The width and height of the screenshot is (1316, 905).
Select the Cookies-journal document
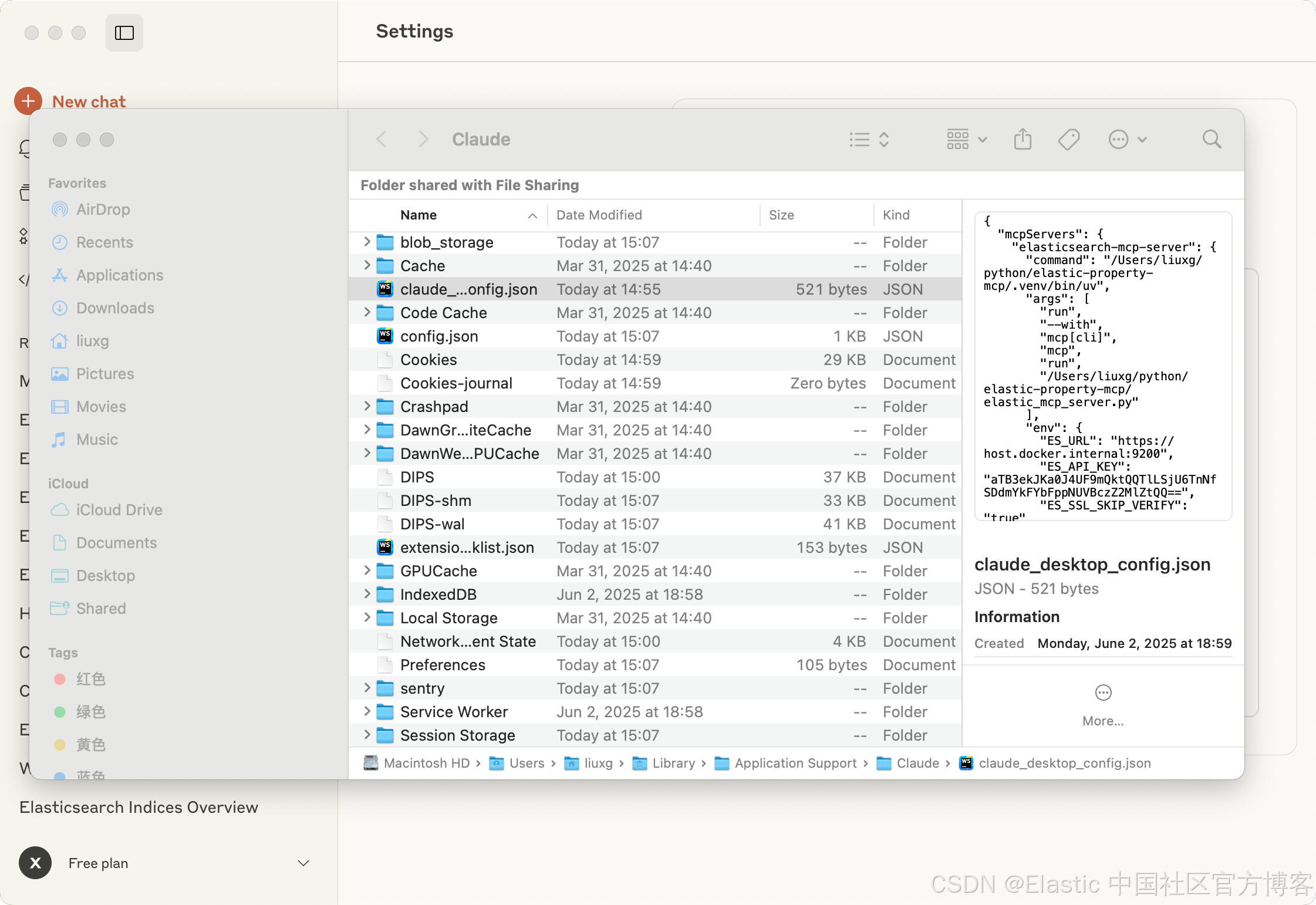[655, 383]
